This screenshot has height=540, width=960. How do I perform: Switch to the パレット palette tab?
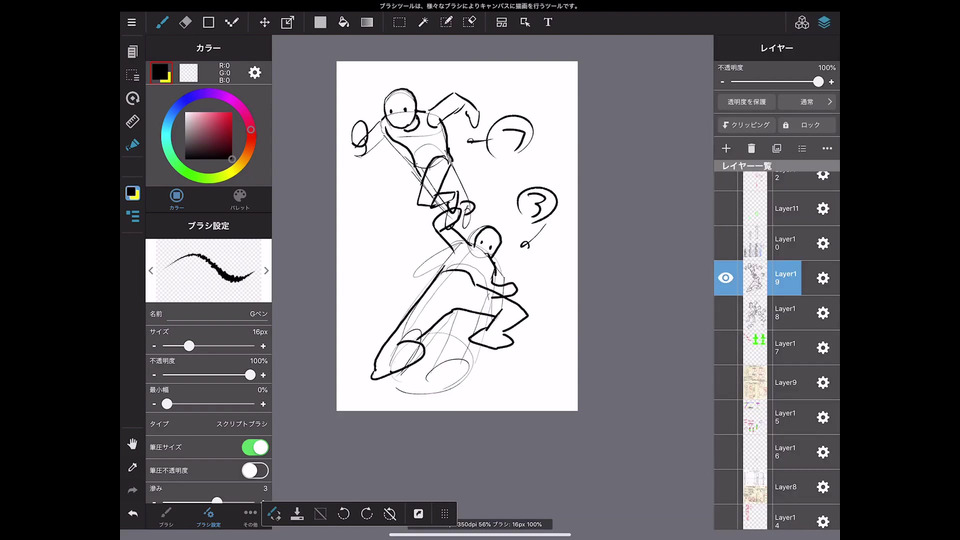(x=240, y=199)
